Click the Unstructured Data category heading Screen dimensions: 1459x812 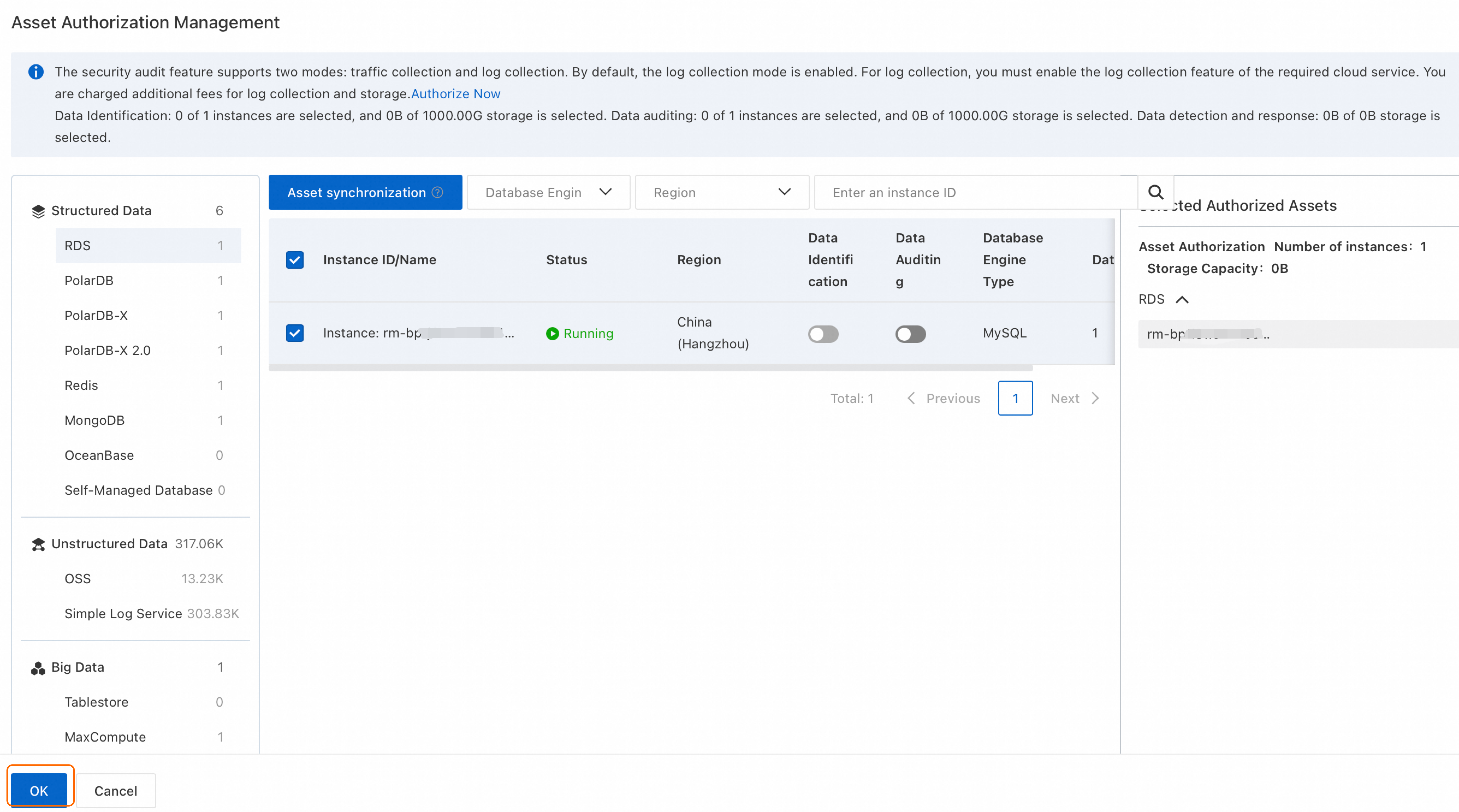[x=109, y=544]
